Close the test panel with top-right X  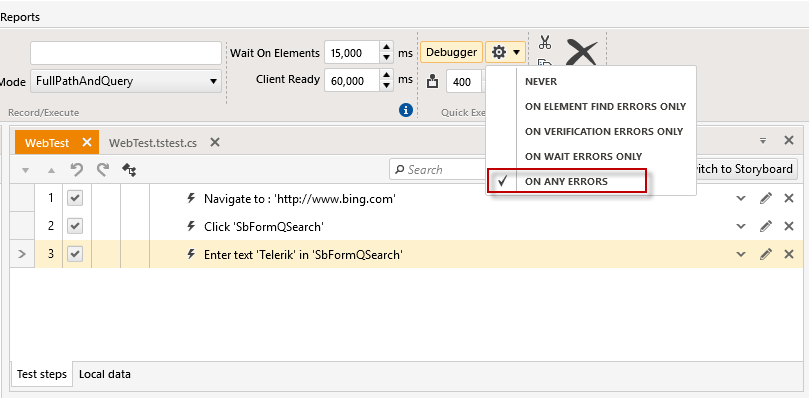[788, 140]
